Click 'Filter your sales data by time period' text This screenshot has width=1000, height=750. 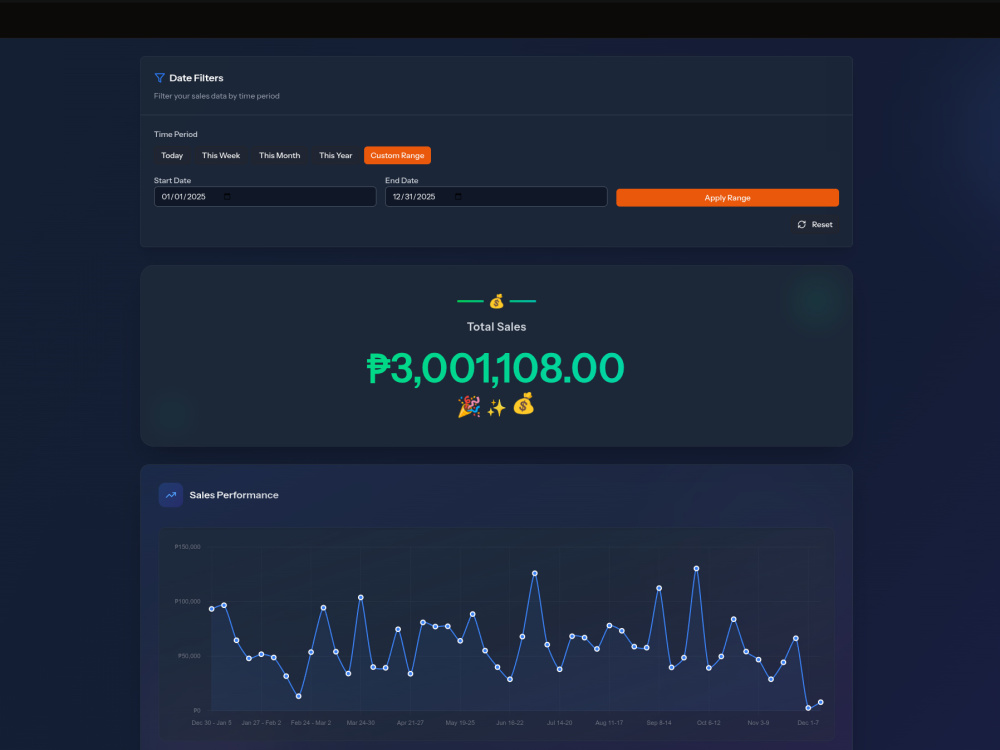click(x=217, y=96)
